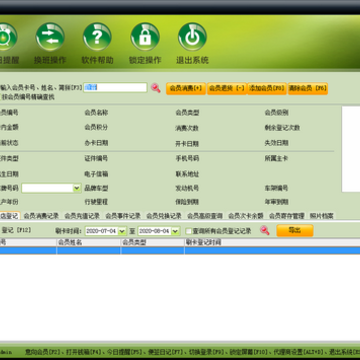Click the 发动机号 field label
Viewport: 360px width, 360px height.
coord(187,188)
